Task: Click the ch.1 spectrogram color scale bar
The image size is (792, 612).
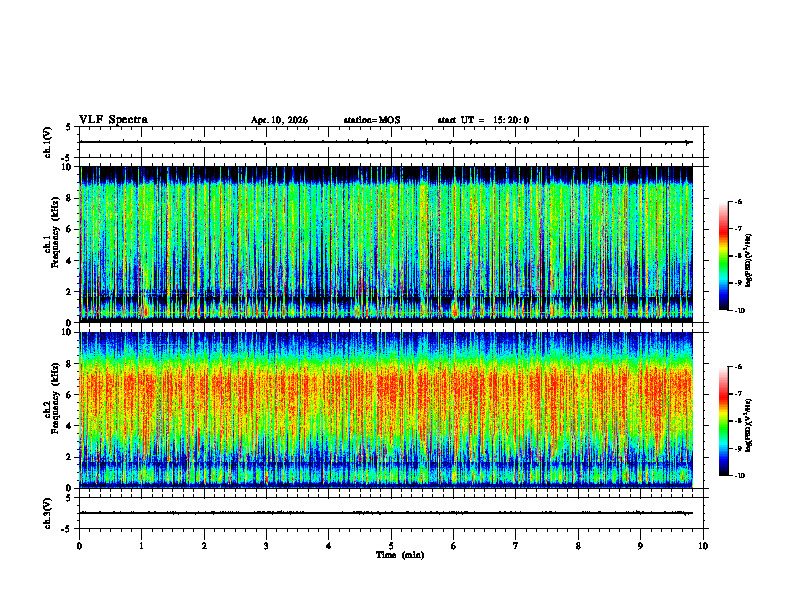Action: click(x=723, y=256)
